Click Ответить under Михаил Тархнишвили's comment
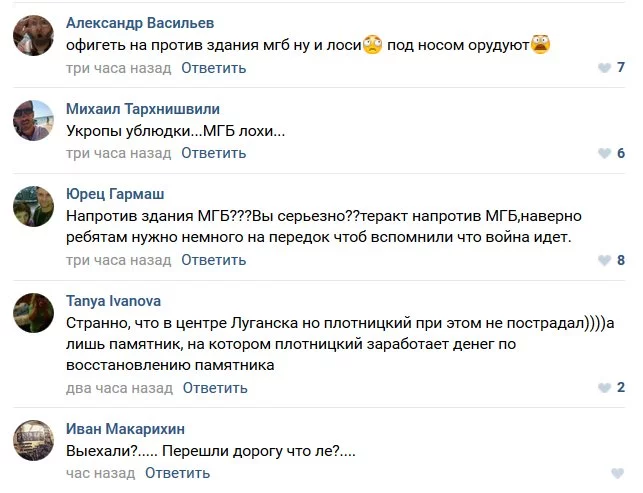The width and height of the screenshot is (643, 493). (213, 153)
